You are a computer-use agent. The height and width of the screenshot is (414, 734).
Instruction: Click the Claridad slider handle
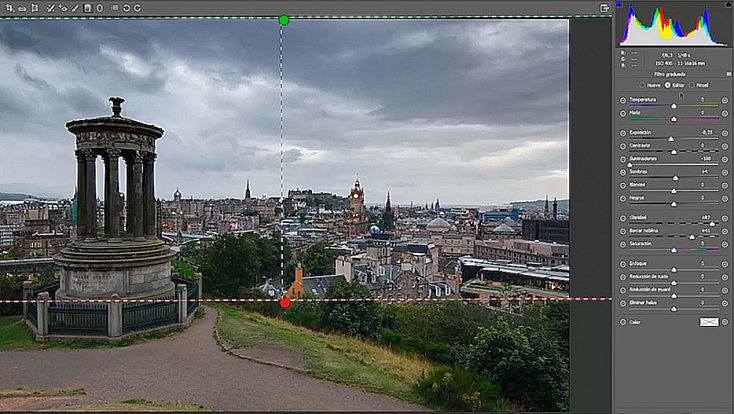click(712, 224)
